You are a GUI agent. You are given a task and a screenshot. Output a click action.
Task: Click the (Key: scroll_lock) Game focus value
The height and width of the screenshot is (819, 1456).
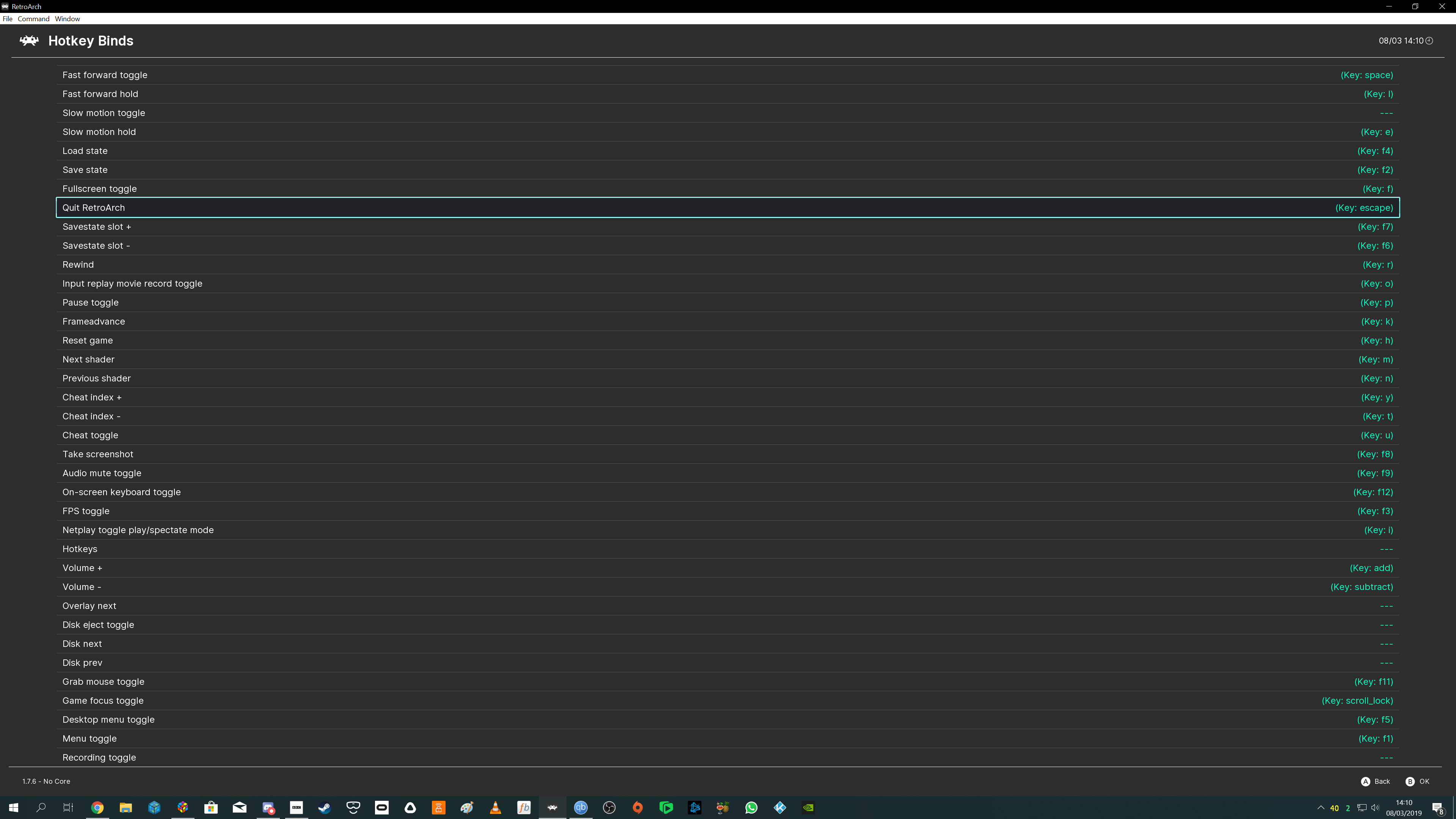(x=1357, y=701)
